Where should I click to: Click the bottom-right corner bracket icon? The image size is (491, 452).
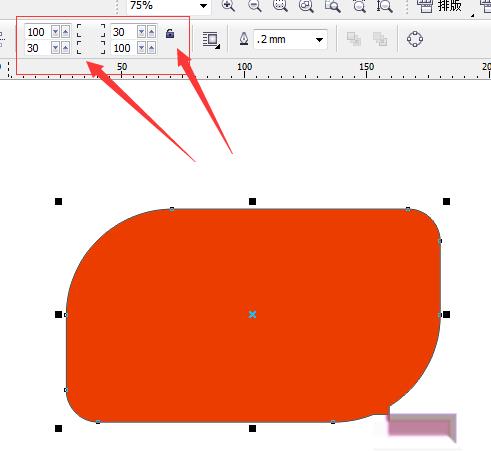point(103,48)
